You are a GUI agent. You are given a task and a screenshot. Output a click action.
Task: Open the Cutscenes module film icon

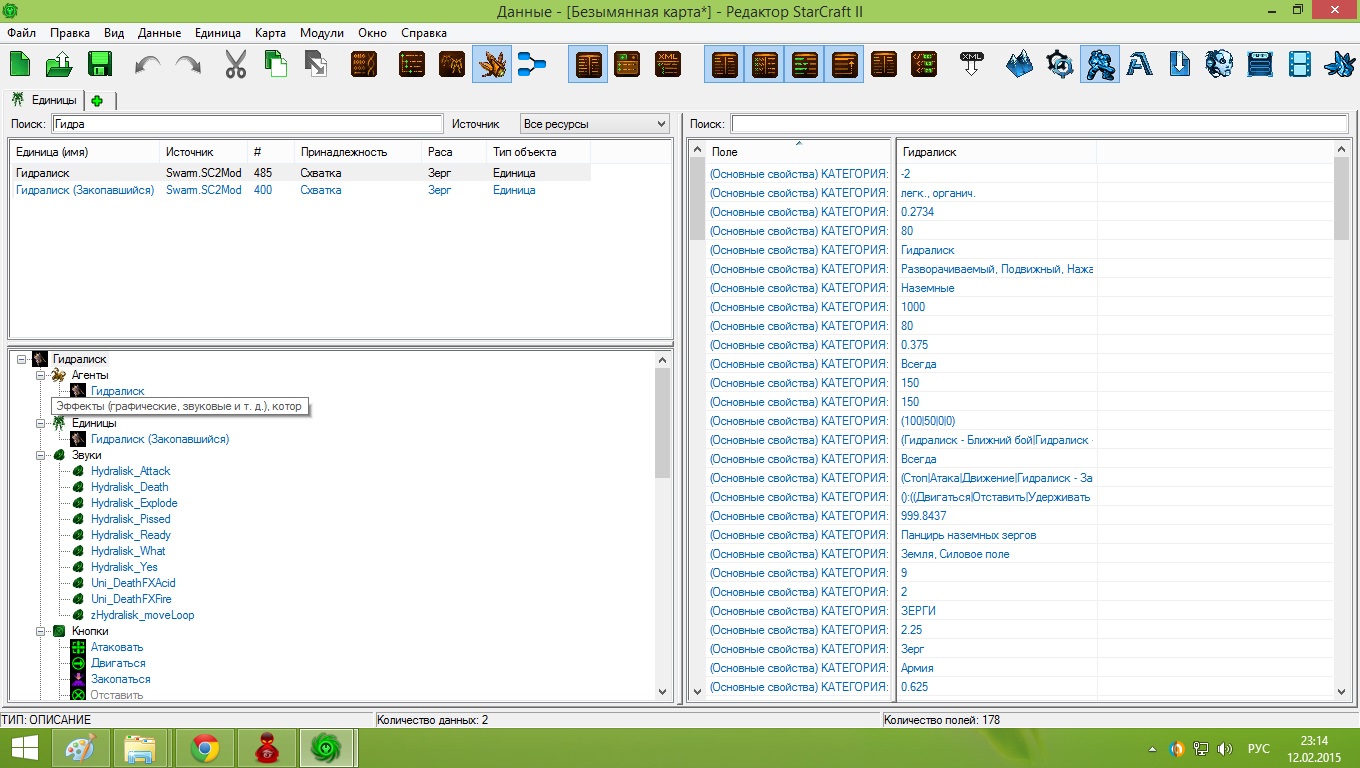(1299, 65)
